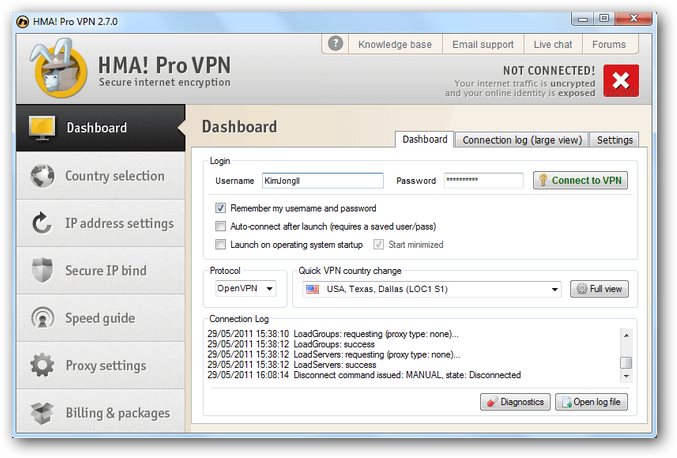677x458 pixels.
Task: Click the help question mark icon
Action: (x=335, y=44)
